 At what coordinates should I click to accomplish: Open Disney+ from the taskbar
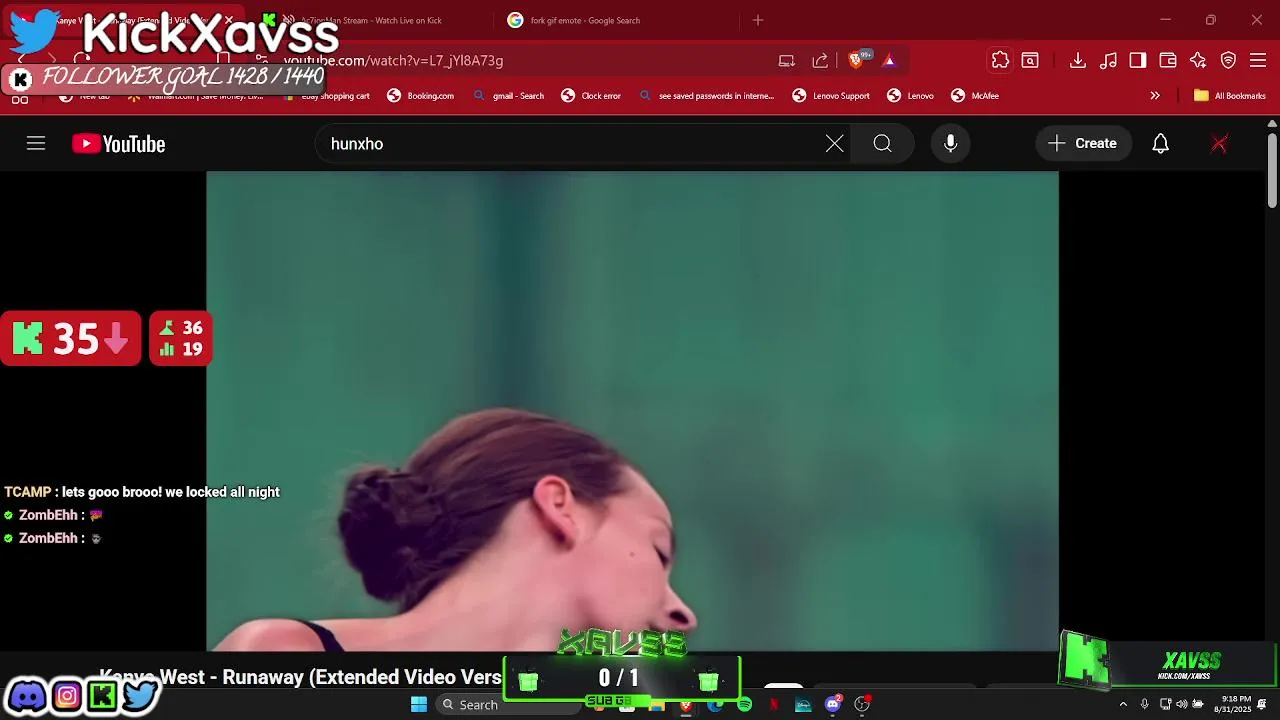coord(803,705)
